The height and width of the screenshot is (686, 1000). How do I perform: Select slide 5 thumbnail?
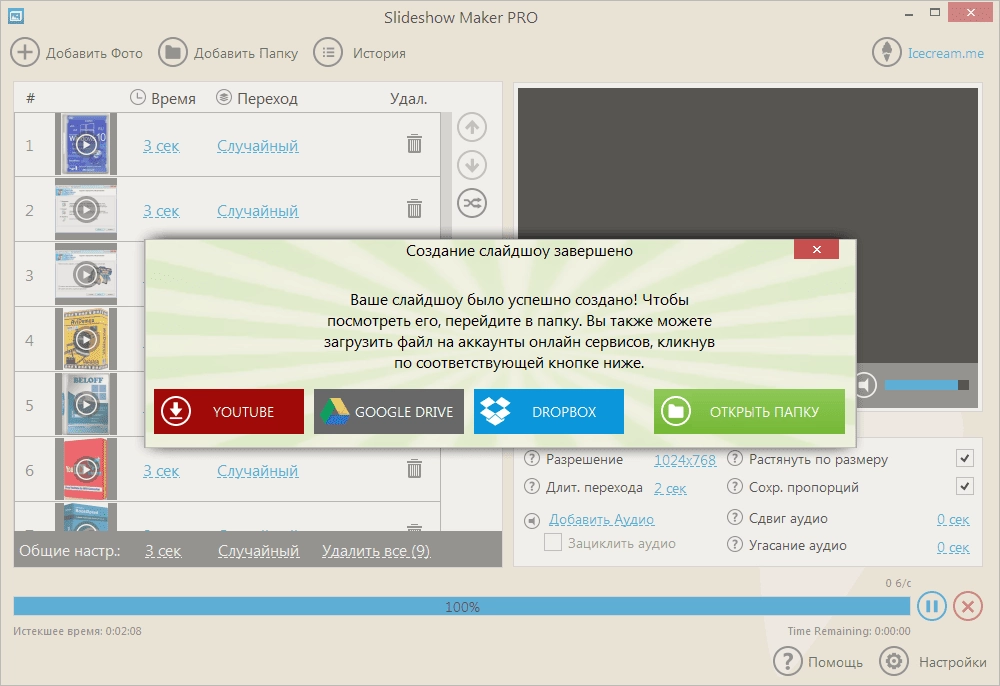tap(86, 404)
